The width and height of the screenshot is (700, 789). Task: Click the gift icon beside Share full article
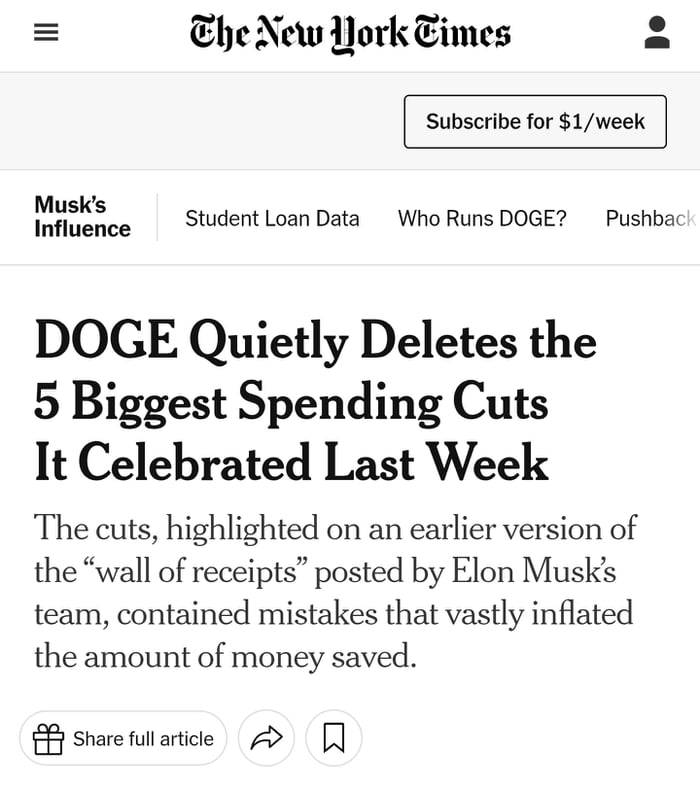point(48,739)
